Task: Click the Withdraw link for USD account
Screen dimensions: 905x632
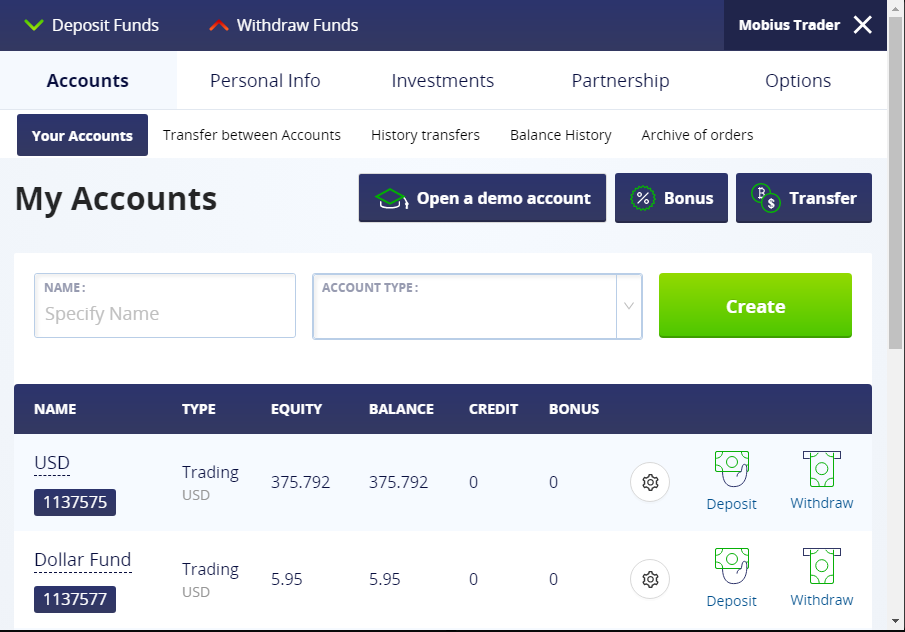Action: click(x=822, y=503)
